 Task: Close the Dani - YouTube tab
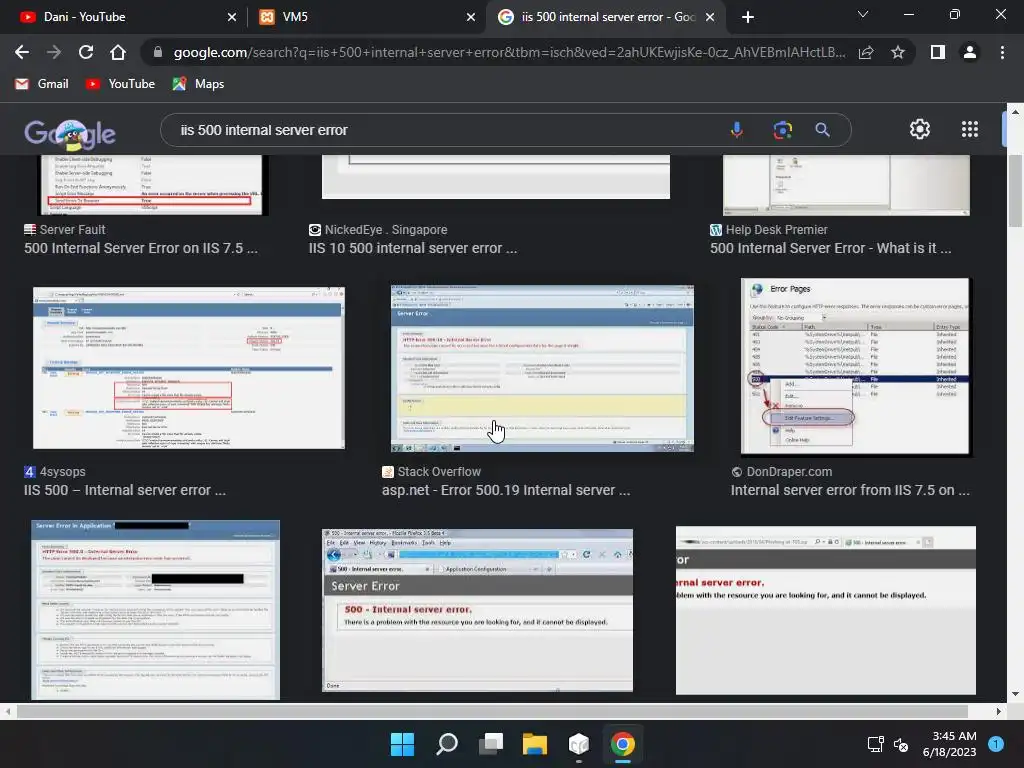(x=232, y=17)
